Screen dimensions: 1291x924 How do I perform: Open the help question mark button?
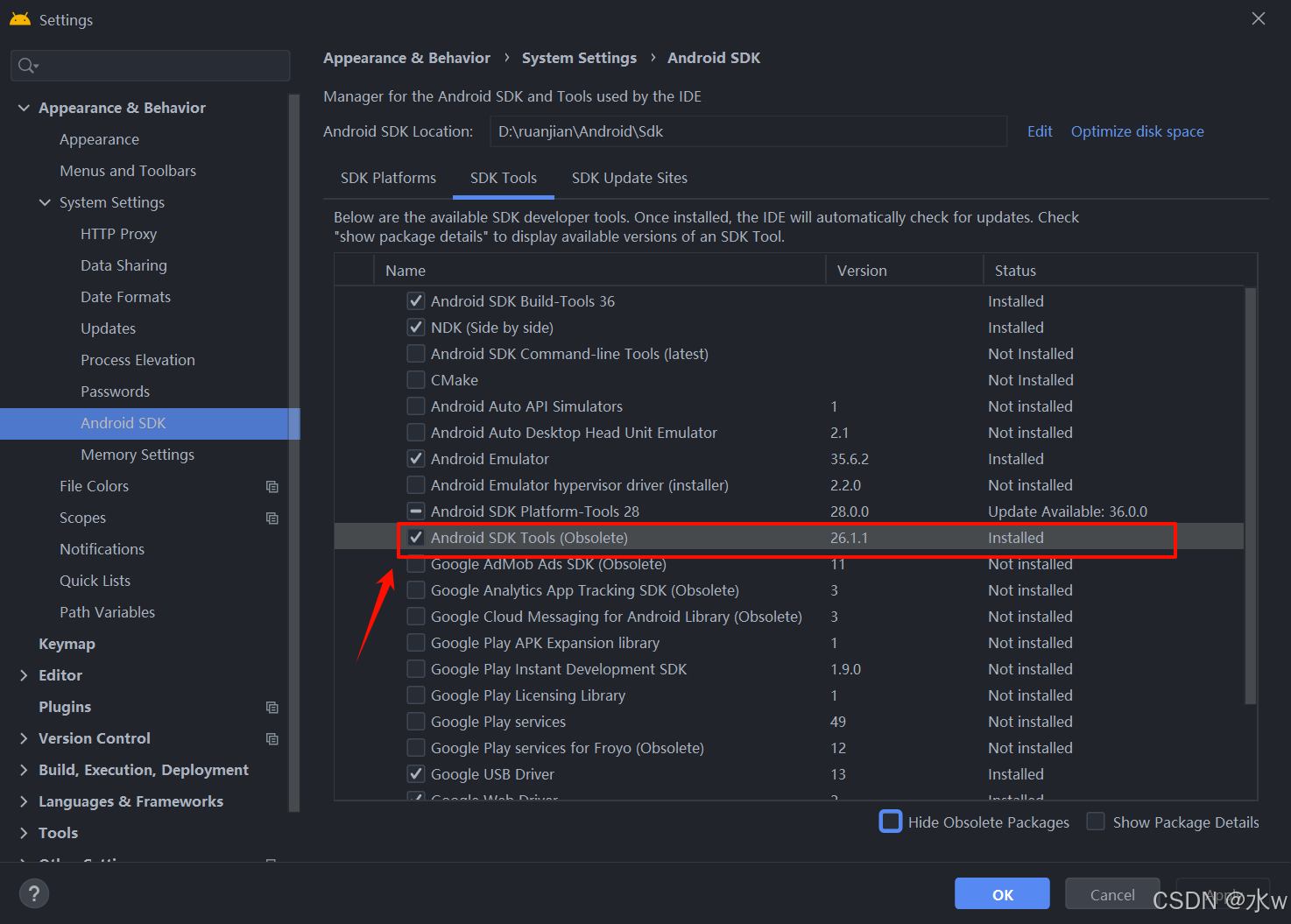pos(33,893)
